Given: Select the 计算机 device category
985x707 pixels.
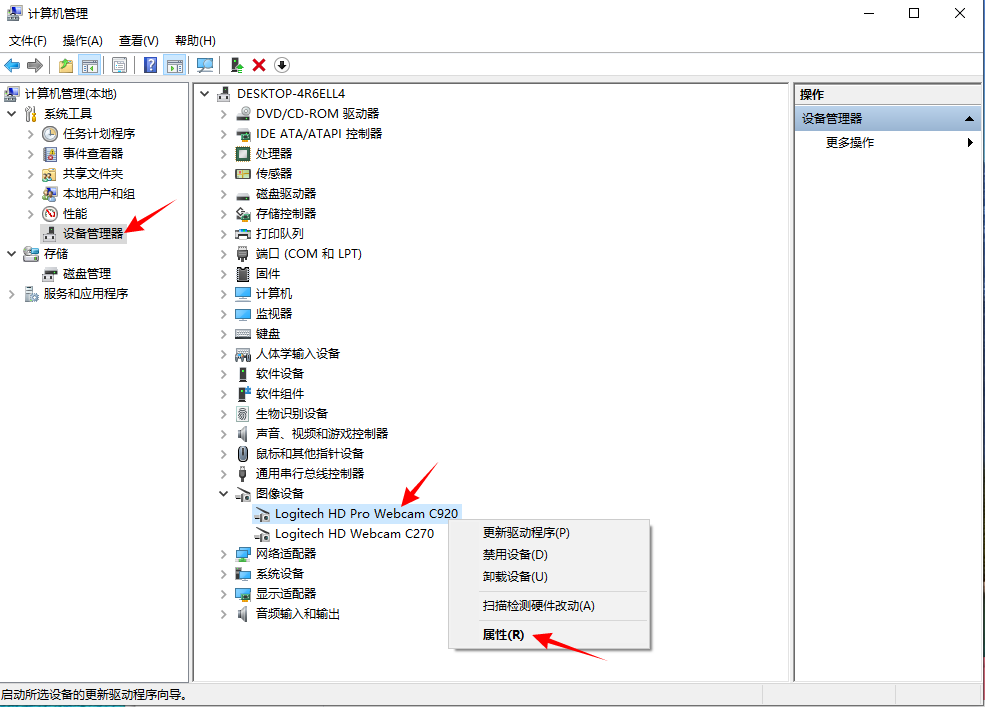Looking at the screenshot, I should [274, 293].
